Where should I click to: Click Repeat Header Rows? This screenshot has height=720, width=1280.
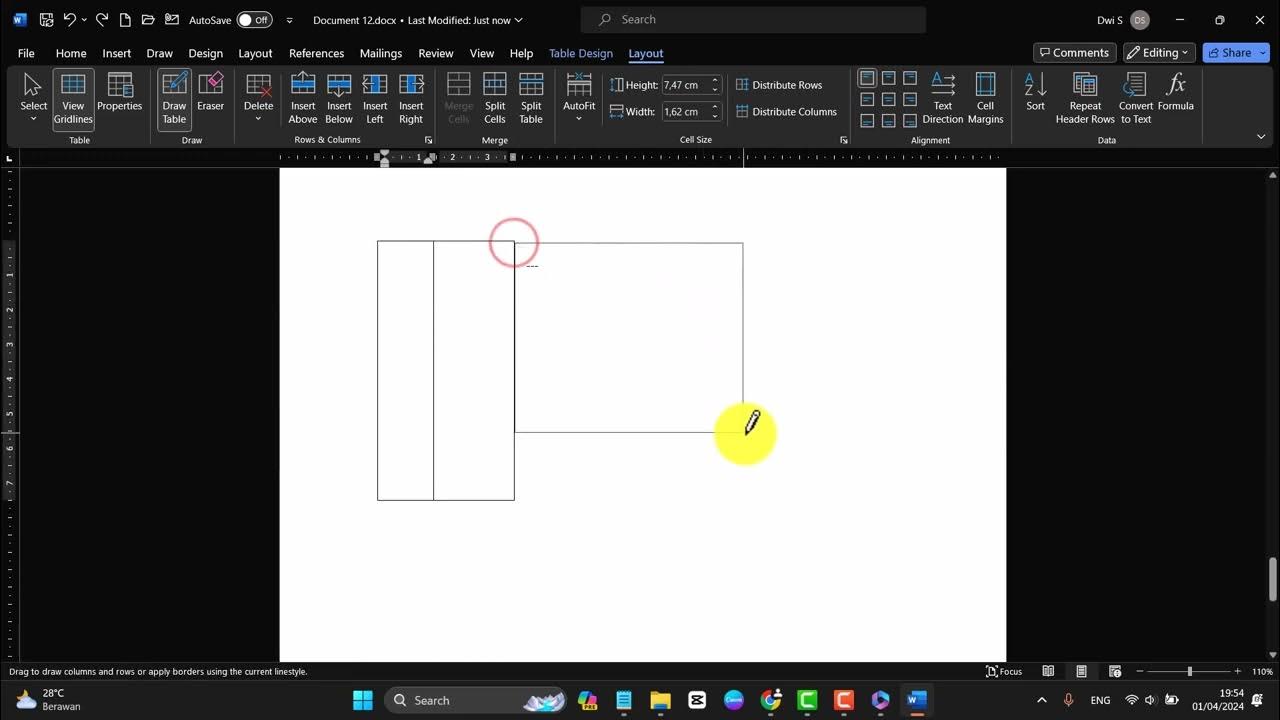click(1085, 97)
